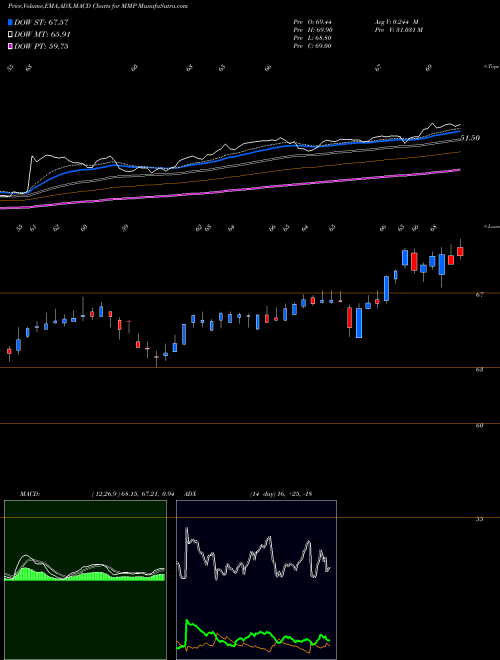Click the 'Pre C: 69.00' value
The height and width of the screenshot is (660, 500).
tap(313, 46)
